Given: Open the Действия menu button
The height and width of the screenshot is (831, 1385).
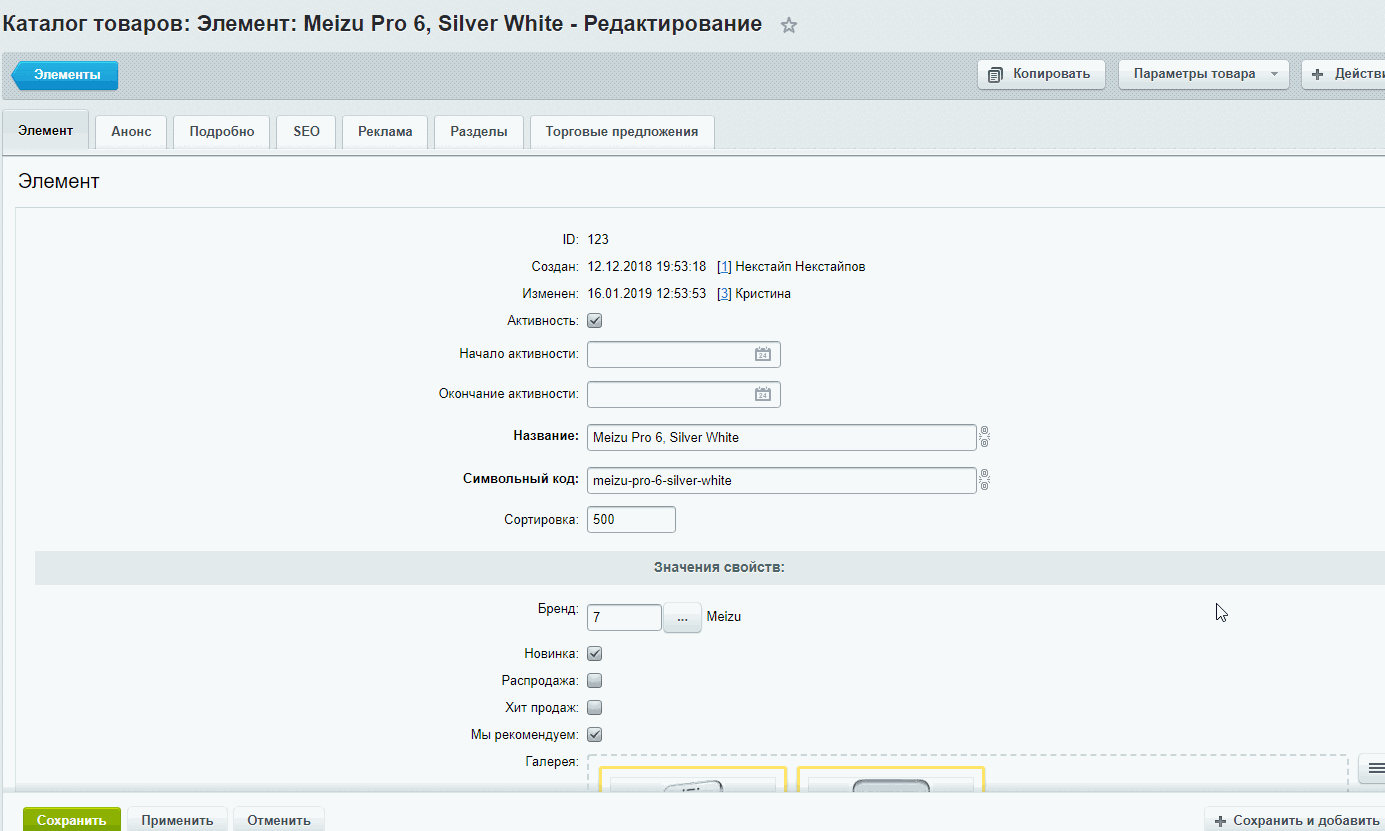Looking at the screenshot, I should (1343, 74).
